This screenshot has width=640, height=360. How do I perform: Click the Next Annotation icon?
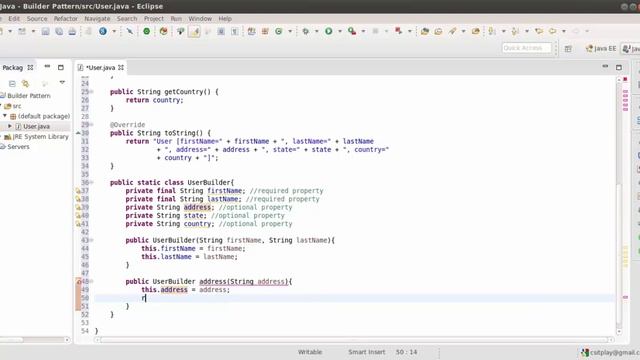[x=492, y=31]
